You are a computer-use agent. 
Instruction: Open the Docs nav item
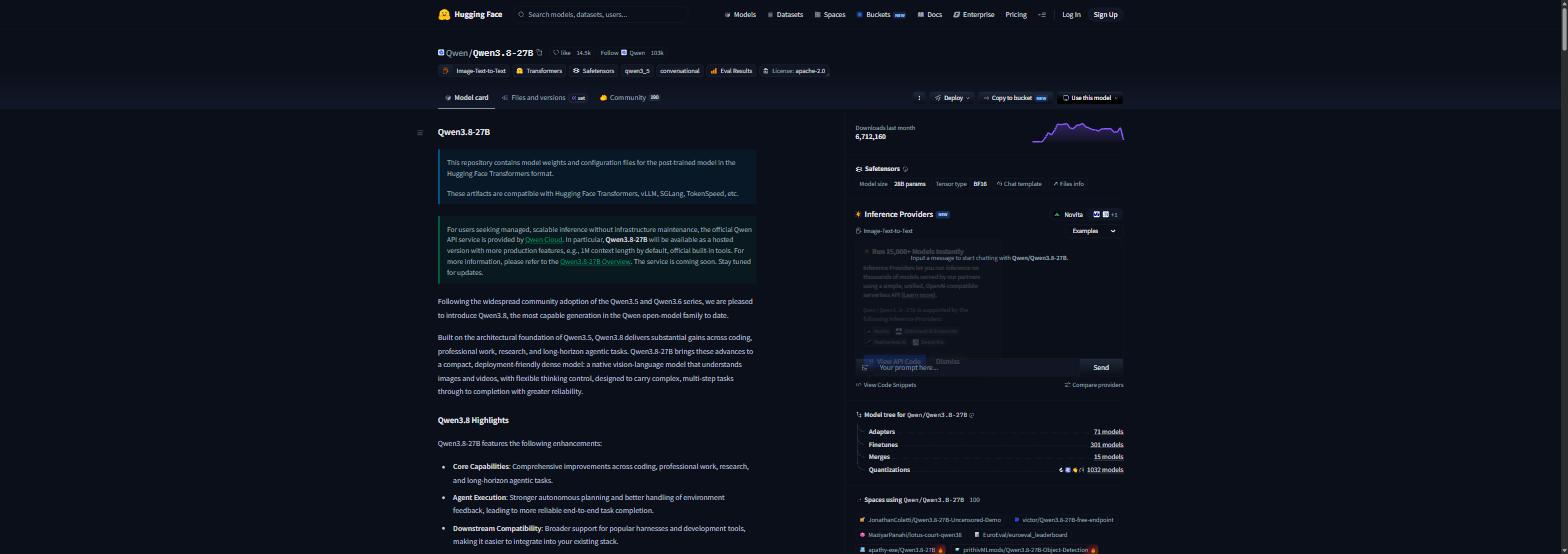[930, 15]
